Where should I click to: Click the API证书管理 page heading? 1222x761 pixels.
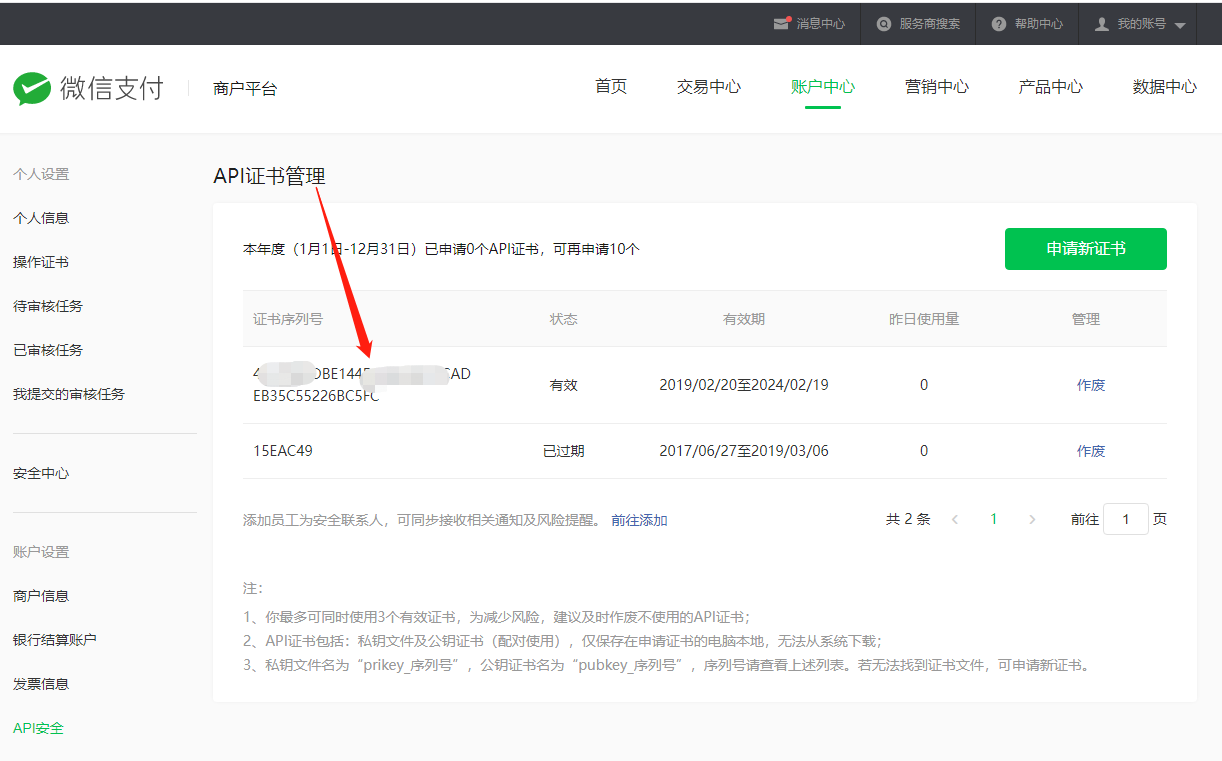coord(269,176)
